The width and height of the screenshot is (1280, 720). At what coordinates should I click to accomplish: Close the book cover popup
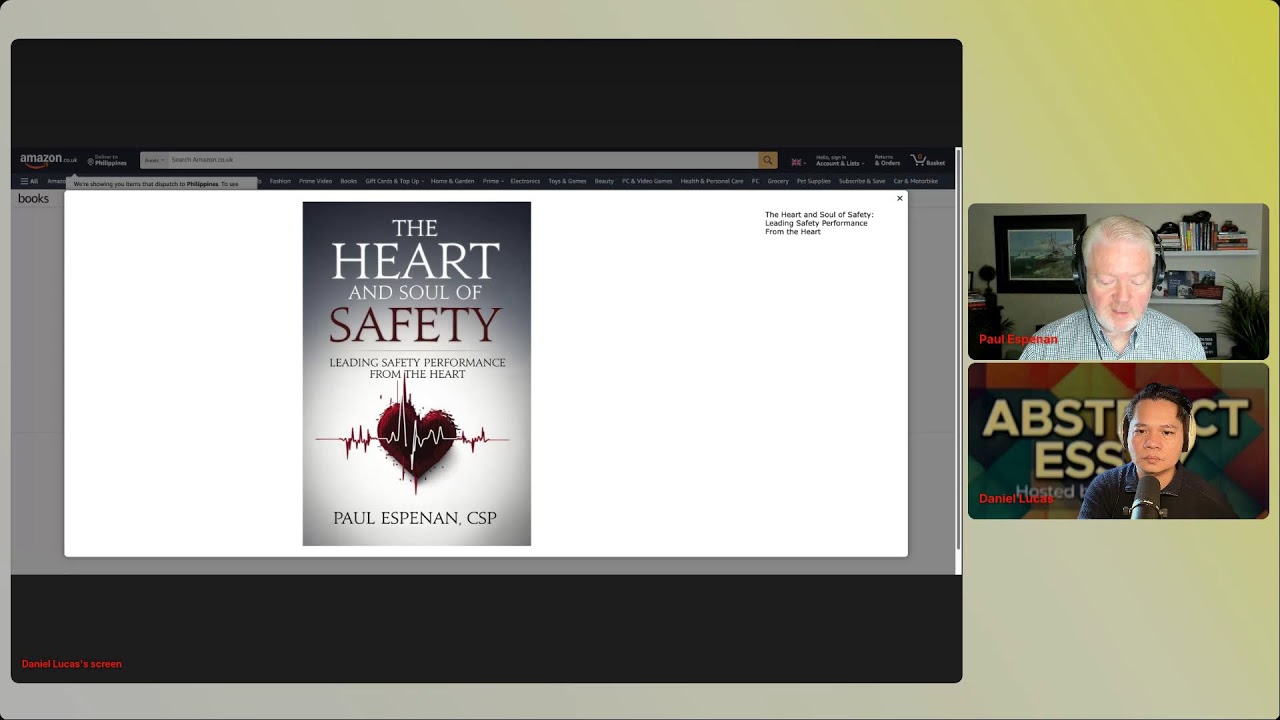click(x=899, y=198)
